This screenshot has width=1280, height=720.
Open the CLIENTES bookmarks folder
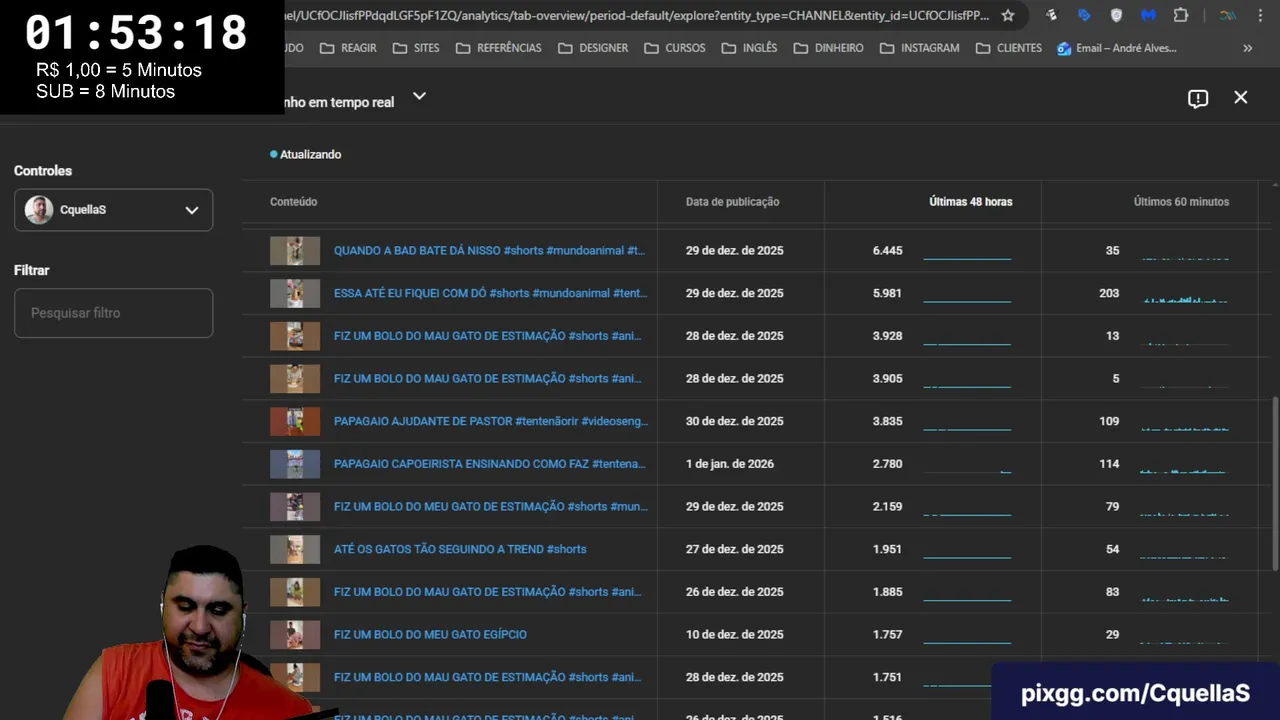pyautogui.click(x=1008, y=48)
